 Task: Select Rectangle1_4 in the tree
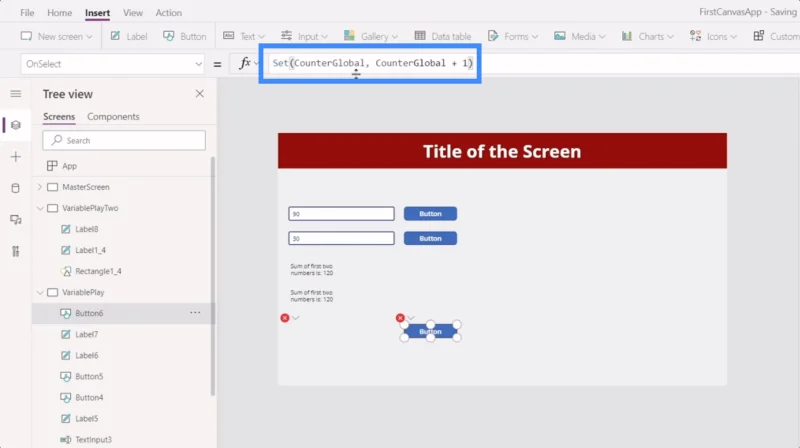click(98, 271)
